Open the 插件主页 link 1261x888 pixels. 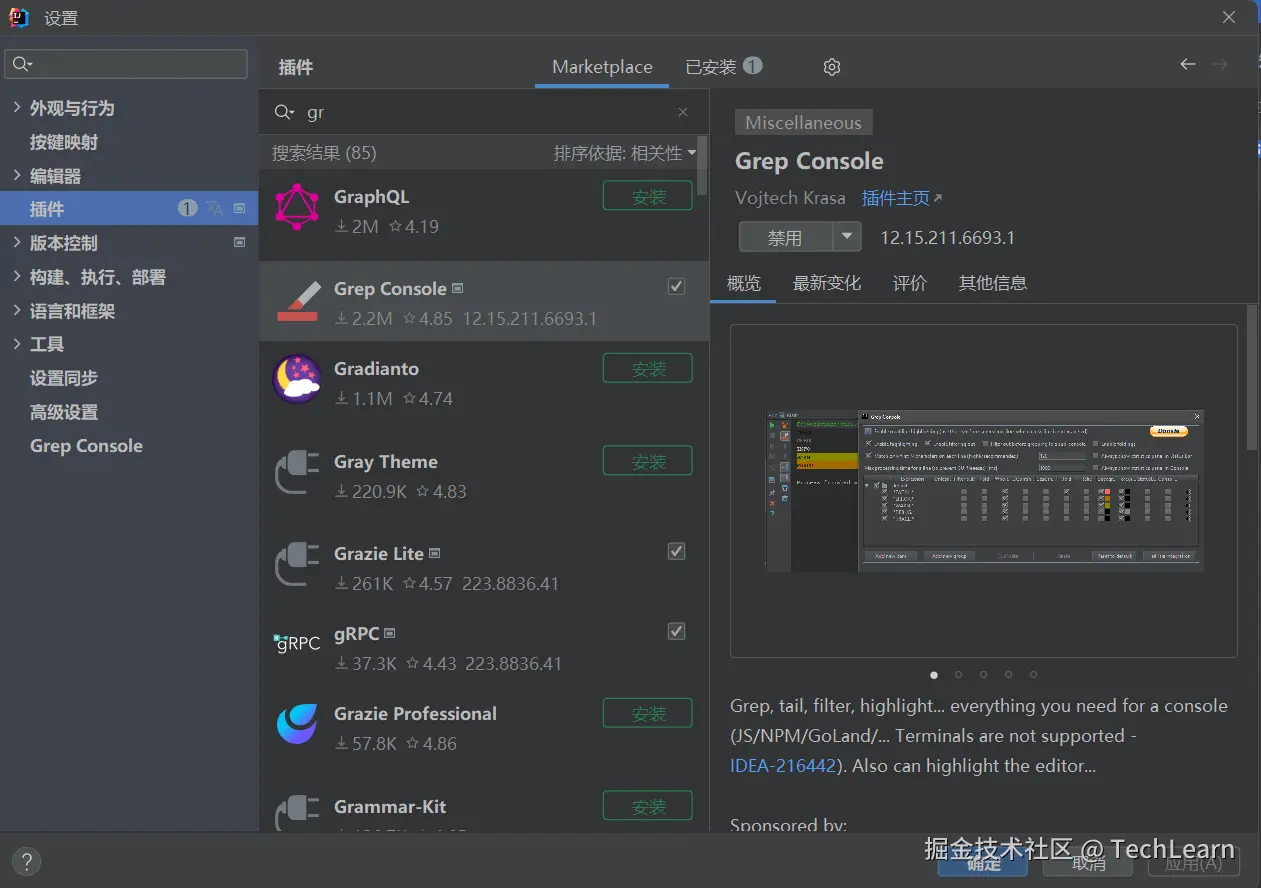pyautogui.click(x=902, y=198)
